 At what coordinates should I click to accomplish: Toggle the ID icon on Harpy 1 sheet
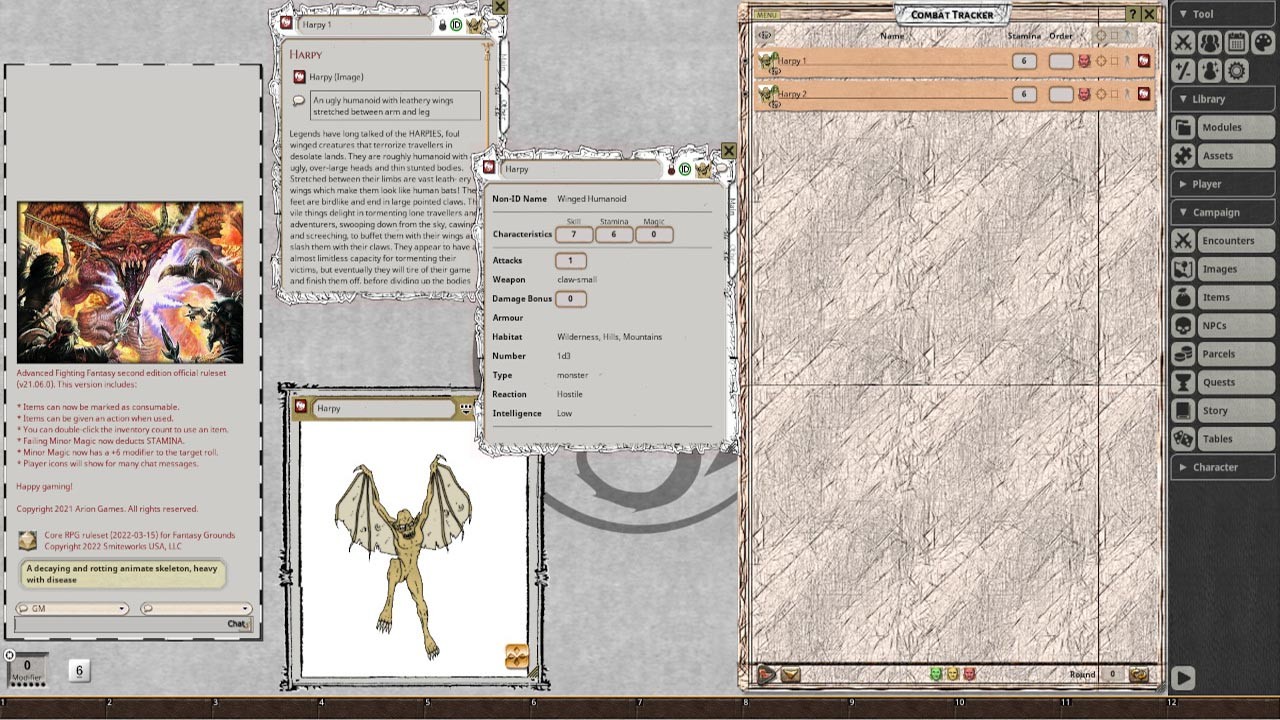point(456,25)
